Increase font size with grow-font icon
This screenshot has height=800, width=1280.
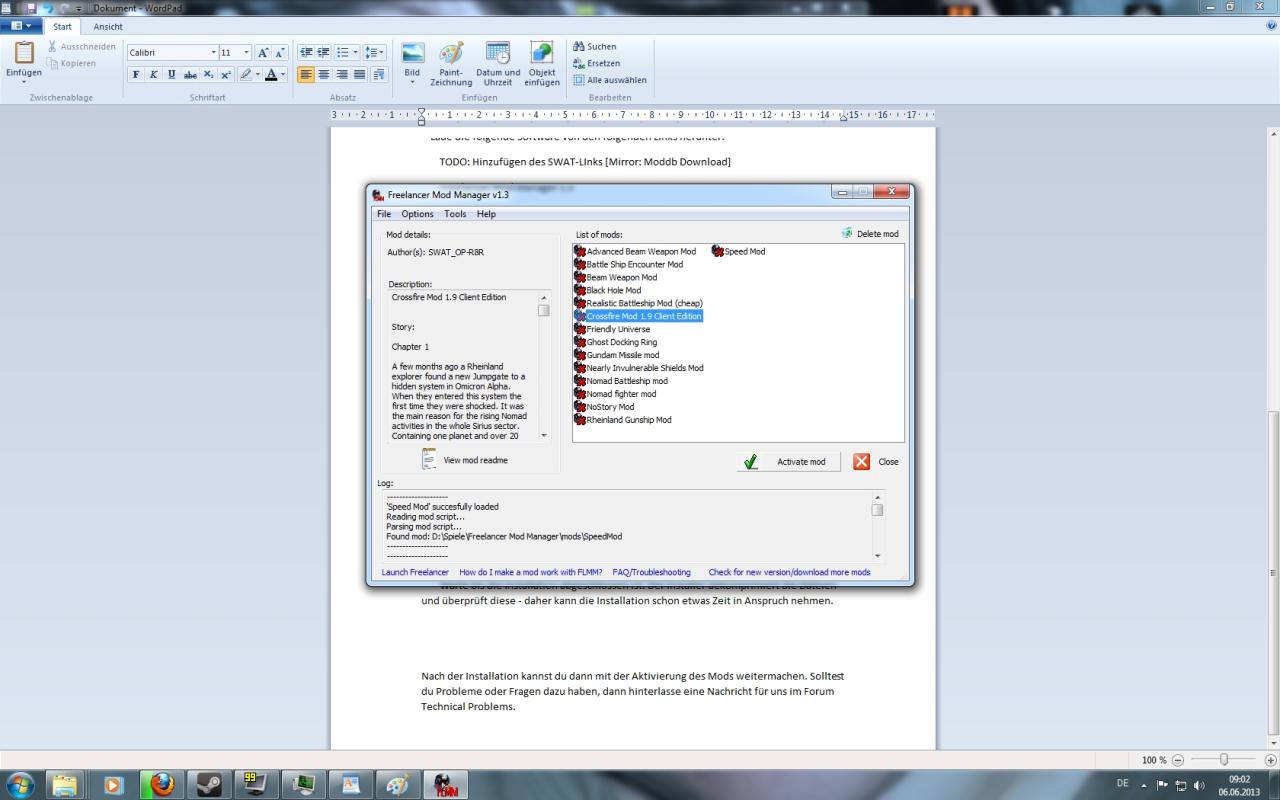[x=263, y=52]
